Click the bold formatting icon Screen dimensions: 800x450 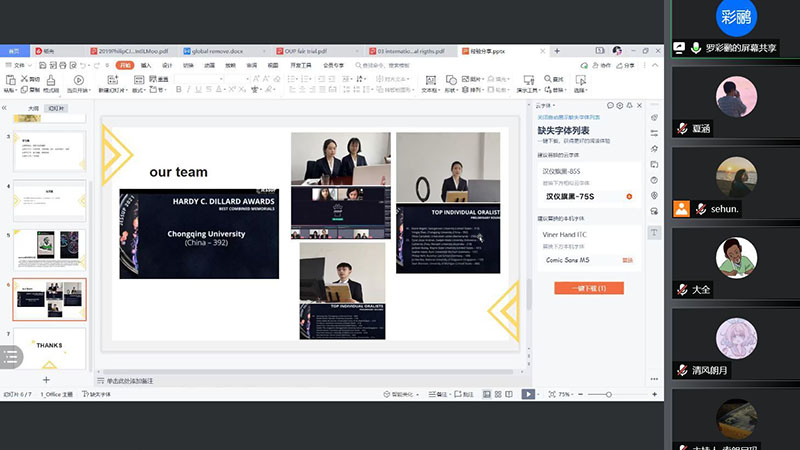pyautogui.click(x=178, y=90)
